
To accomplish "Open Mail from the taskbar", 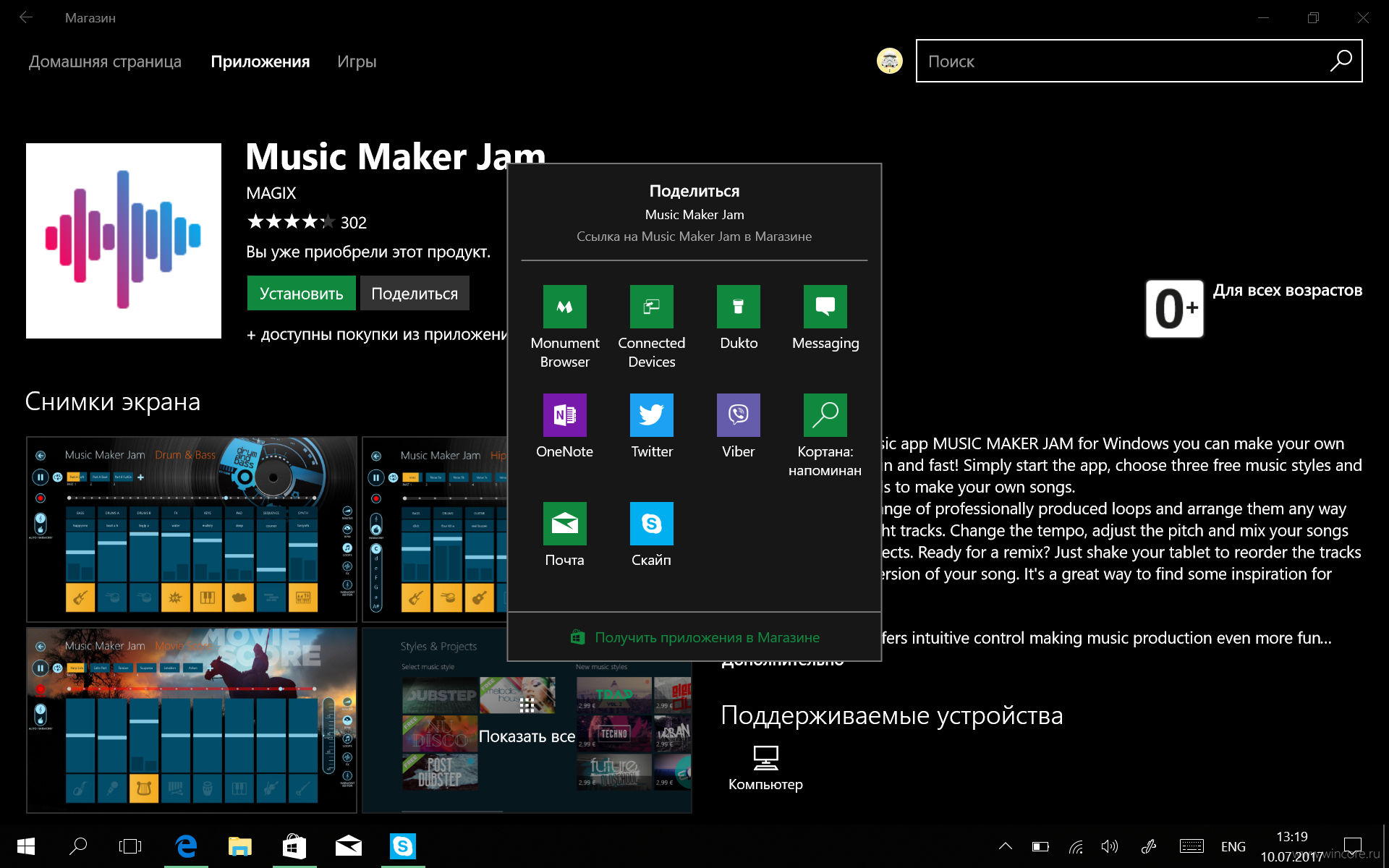I will pyautogui.click(x=349, y=846).
